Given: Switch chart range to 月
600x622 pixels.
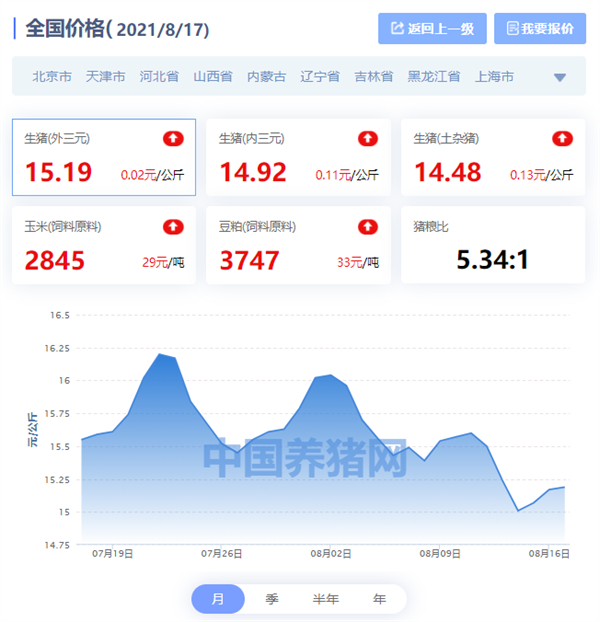Looking at the screenshot, I should coord(218,599).
